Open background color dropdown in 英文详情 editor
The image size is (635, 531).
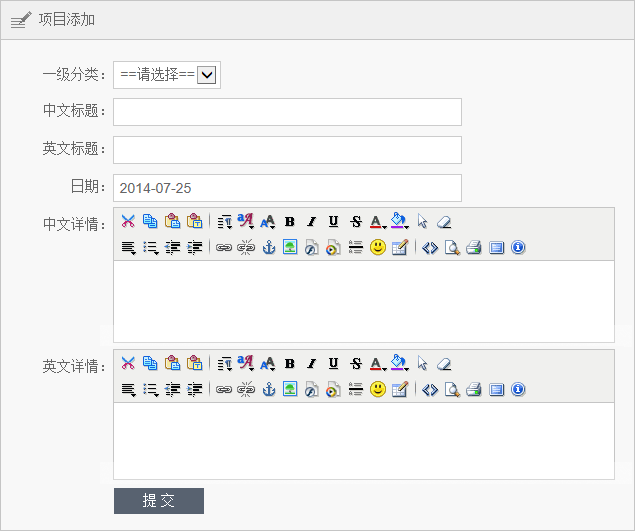tap(399, 364)
